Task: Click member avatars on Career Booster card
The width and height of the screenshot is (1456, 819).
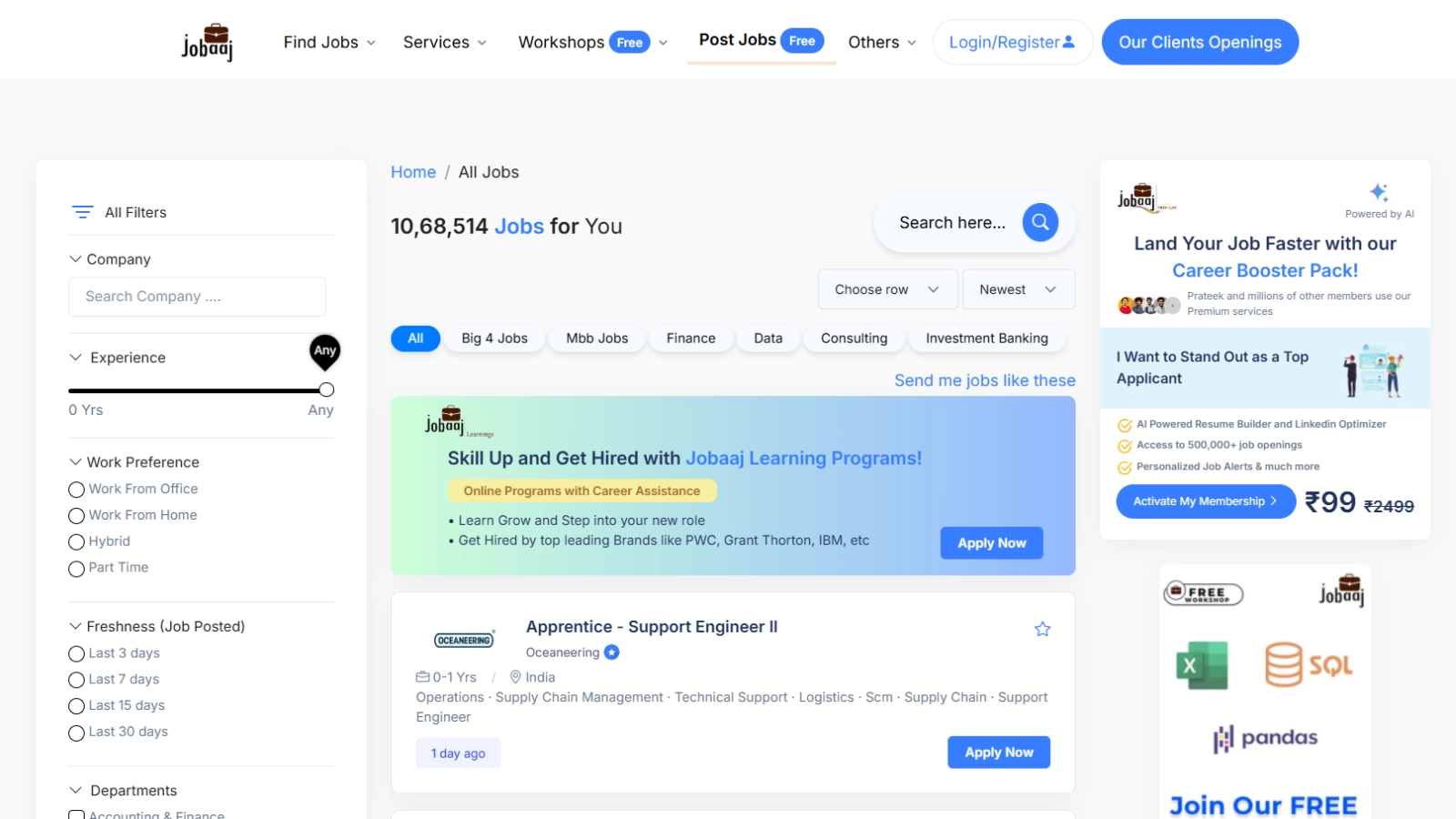Action: click(1148, 305)
